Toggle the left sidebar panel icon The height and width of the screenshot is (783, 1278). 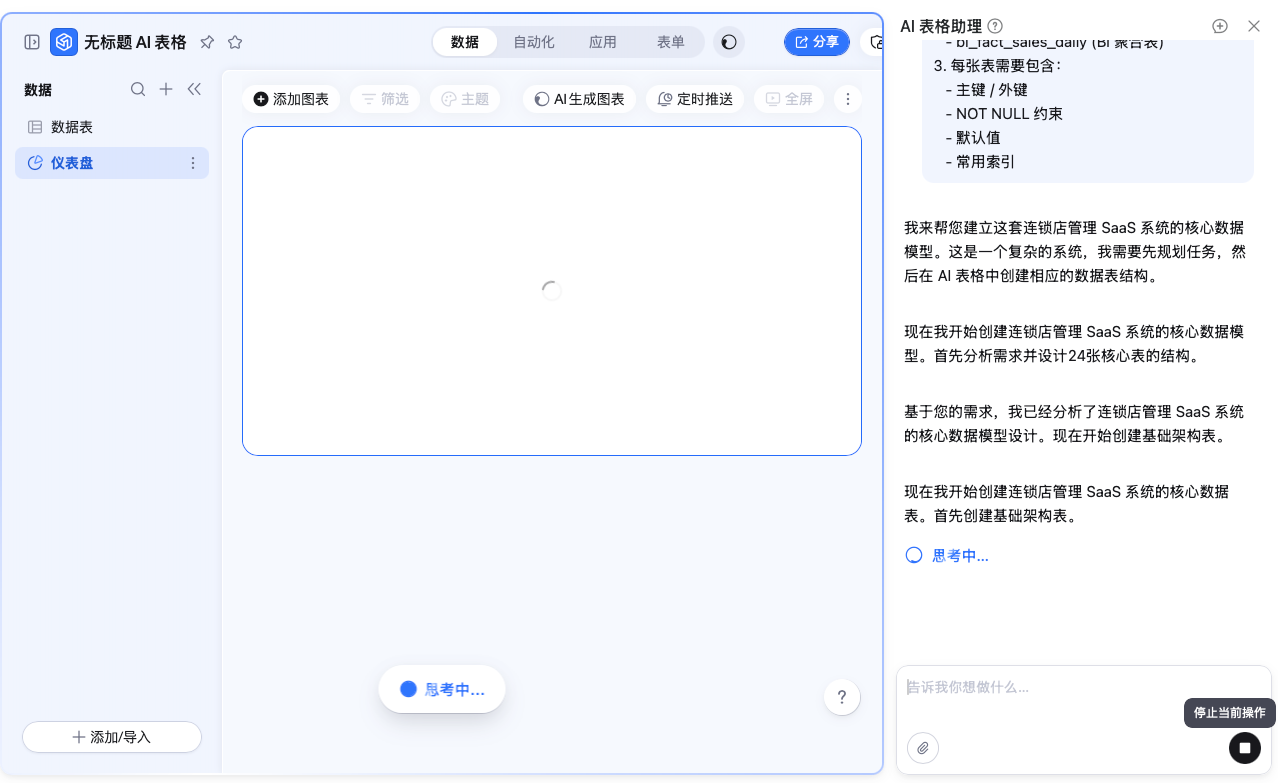click(32, 42)
